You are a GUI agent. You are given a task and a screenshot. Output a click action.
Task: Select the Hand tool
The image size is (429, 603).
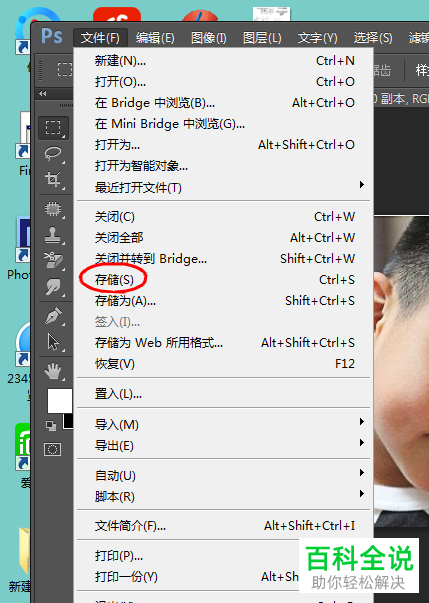(53, 371)
